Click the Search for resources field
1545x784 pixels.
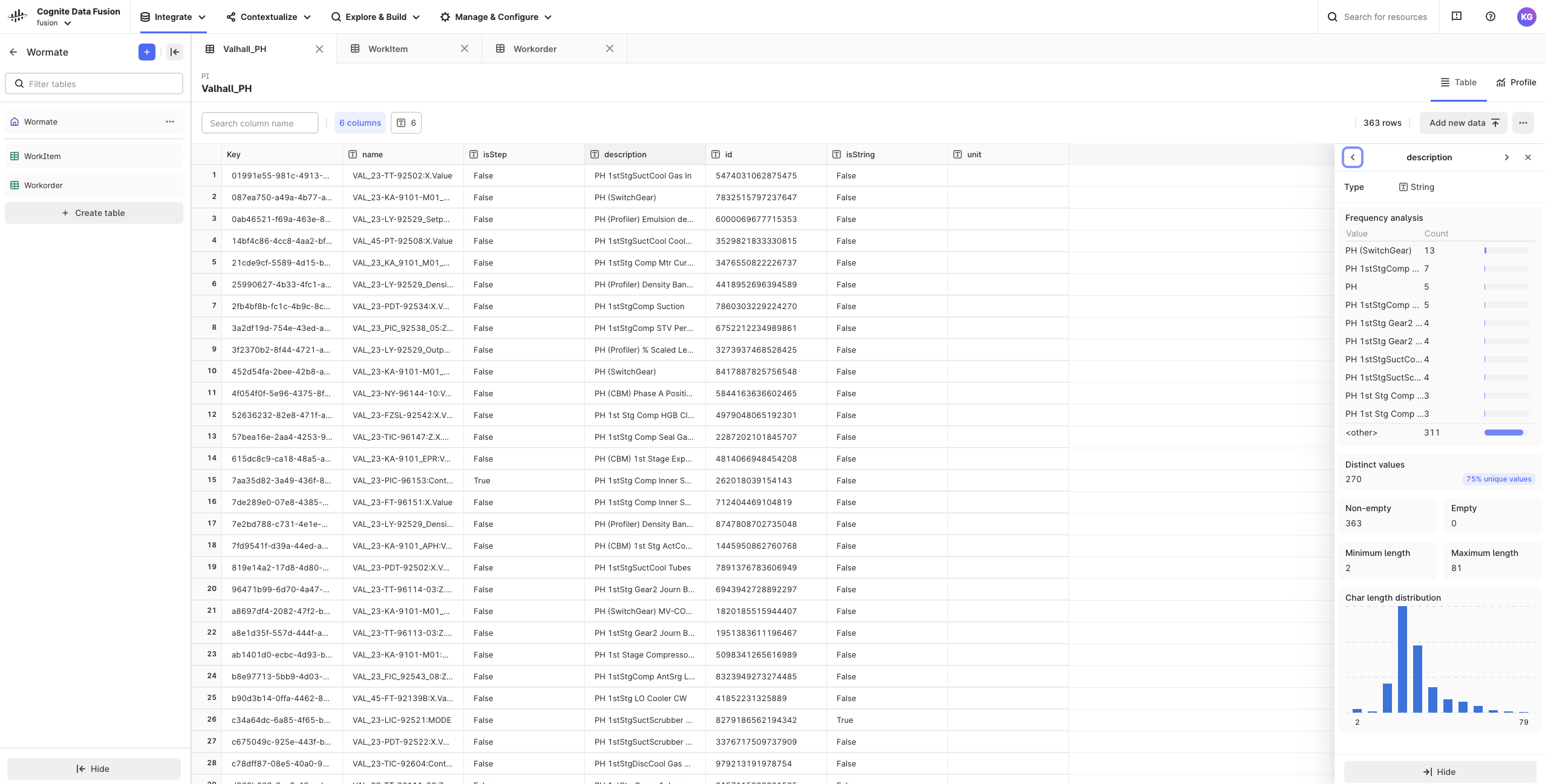(x=1377, y=17)
